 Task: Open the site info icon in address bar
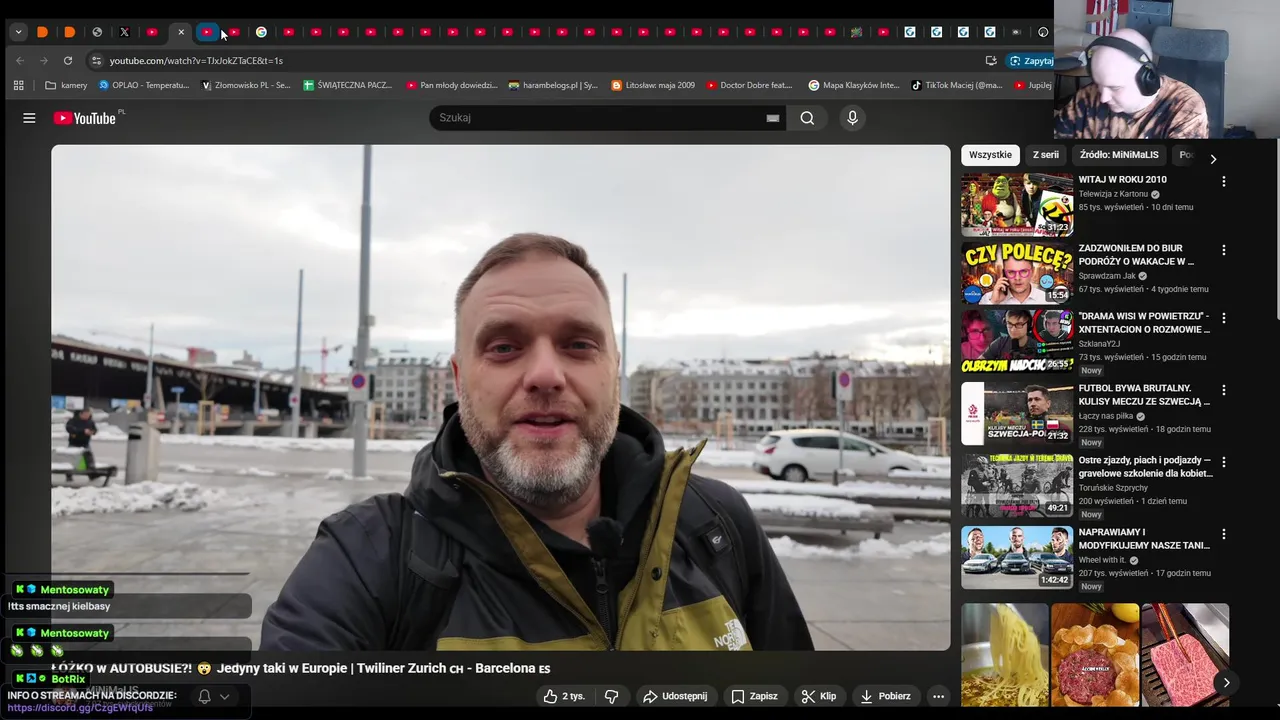pos(96,60)
